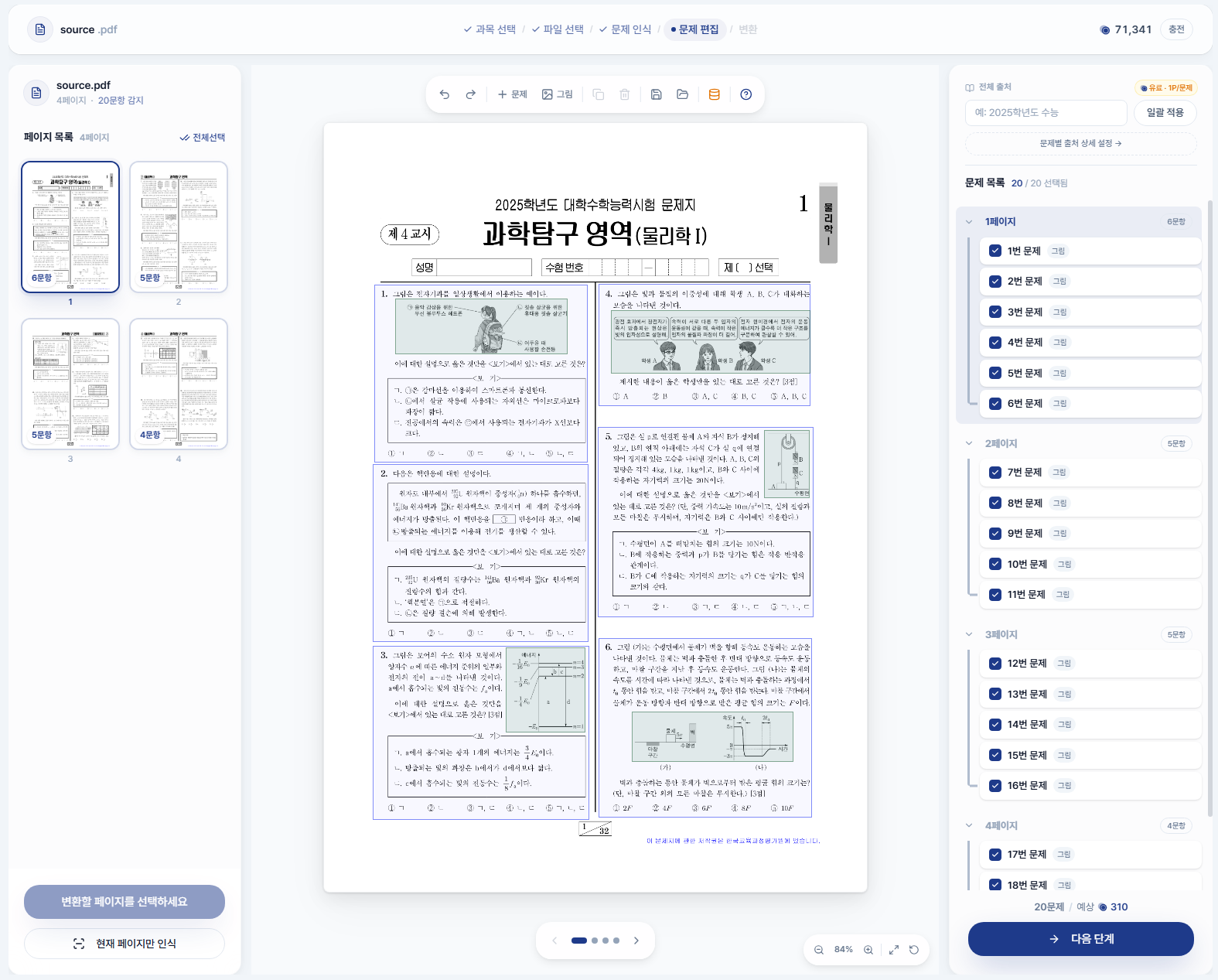Collapse the 2페이지 group

point(969,443)
